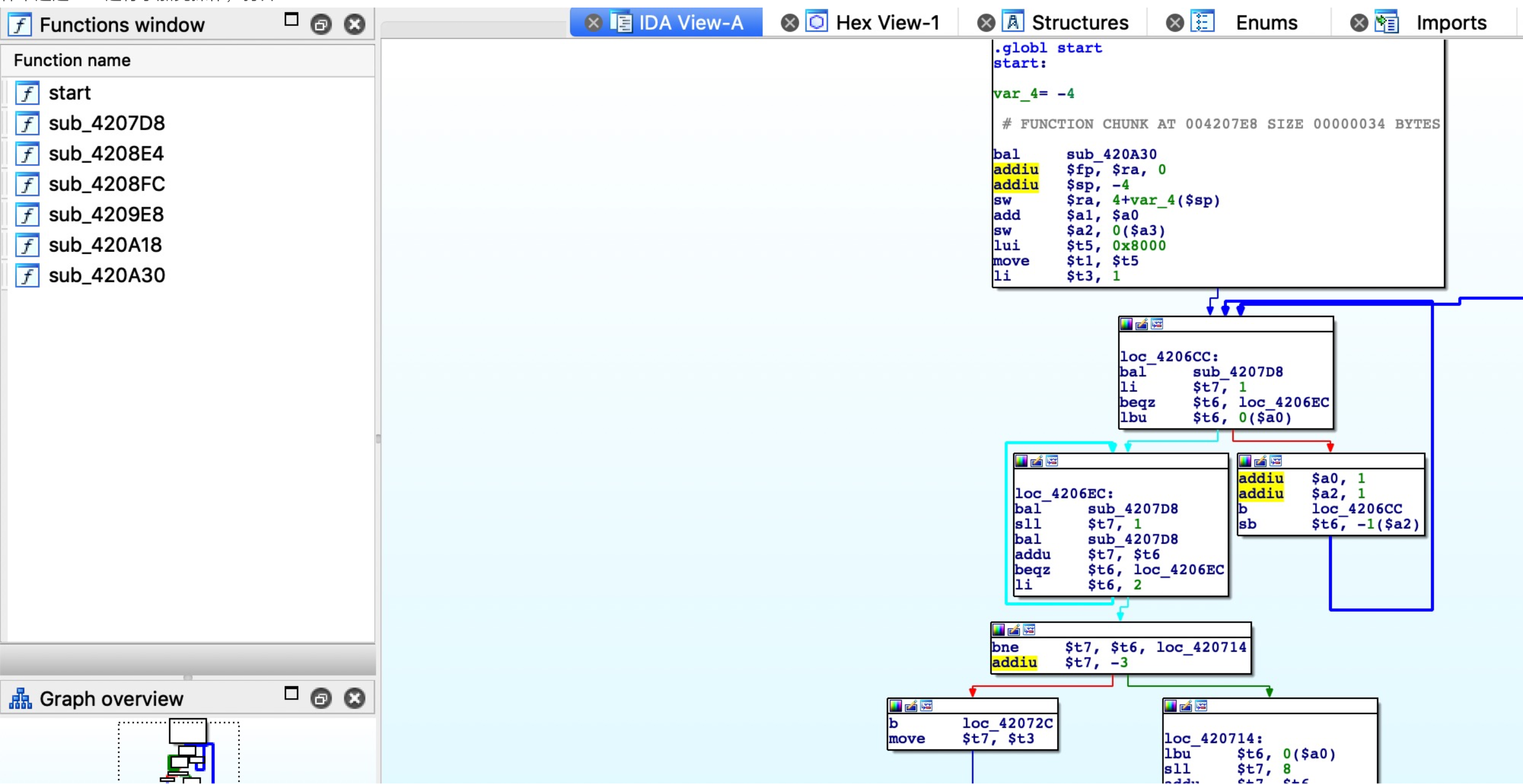
Task: Undock Graph overview panel with the square button
Action: coord(291,693)
